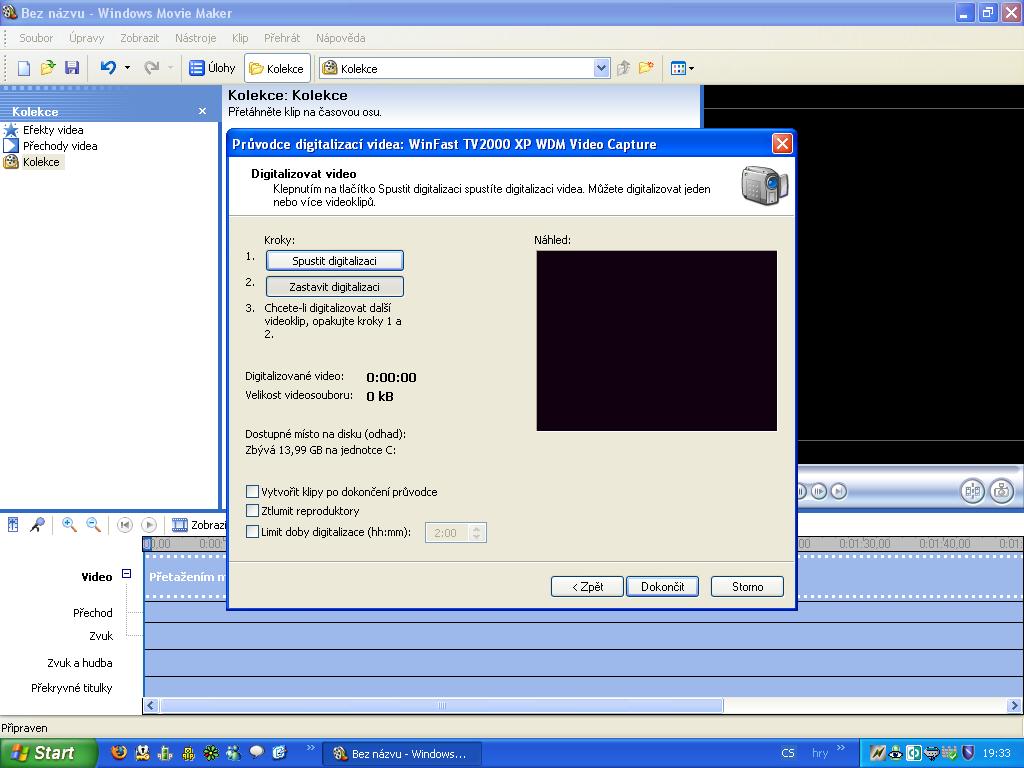Viewport: 1024px width, 768px height.
Task: Rewind the timeline to the start
Action: tap(125, 524)
